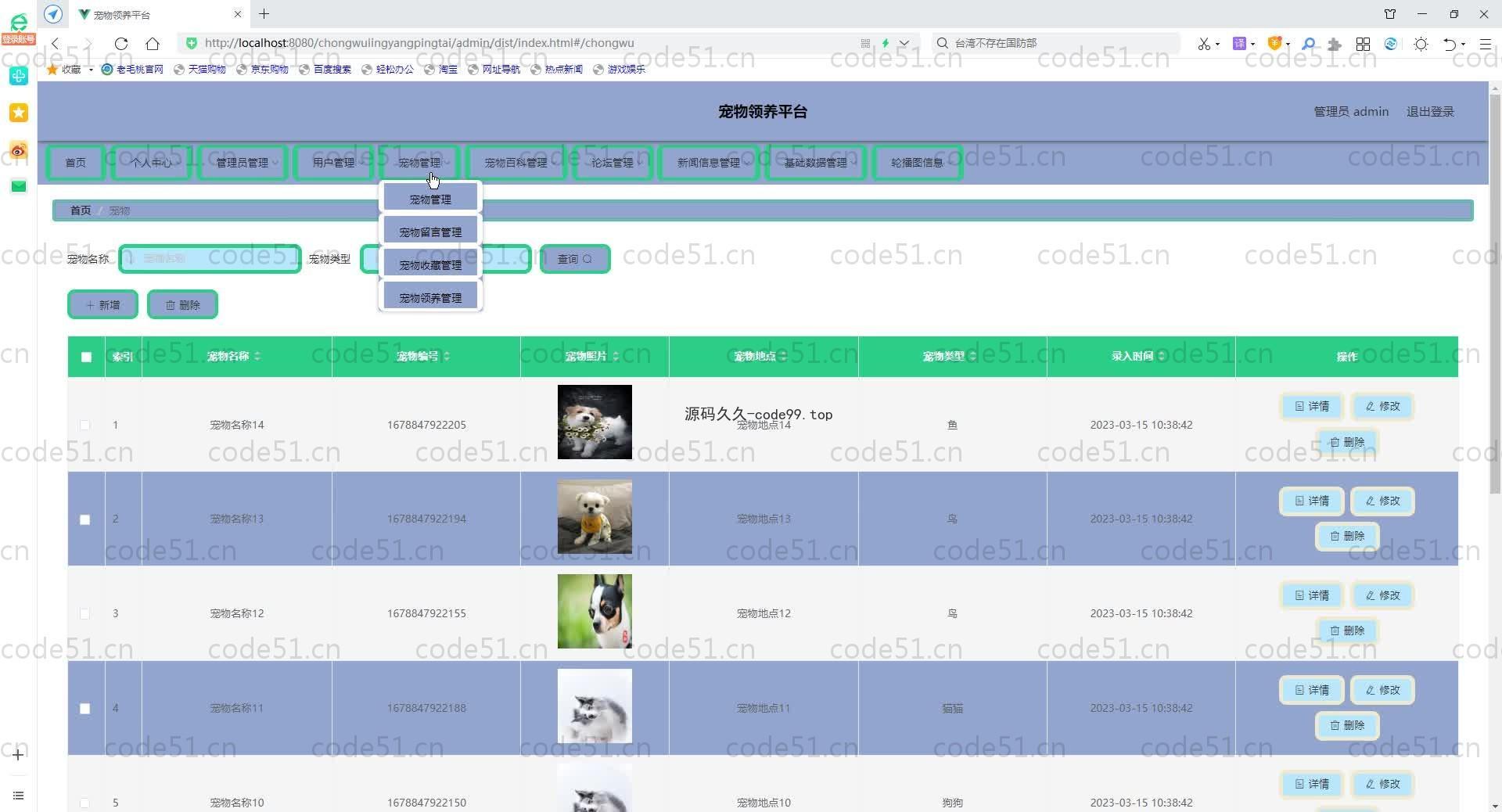Screen dimensions: 1502x812
Task: Expand the 管理员管理 menu
Action: pos(243,163)
